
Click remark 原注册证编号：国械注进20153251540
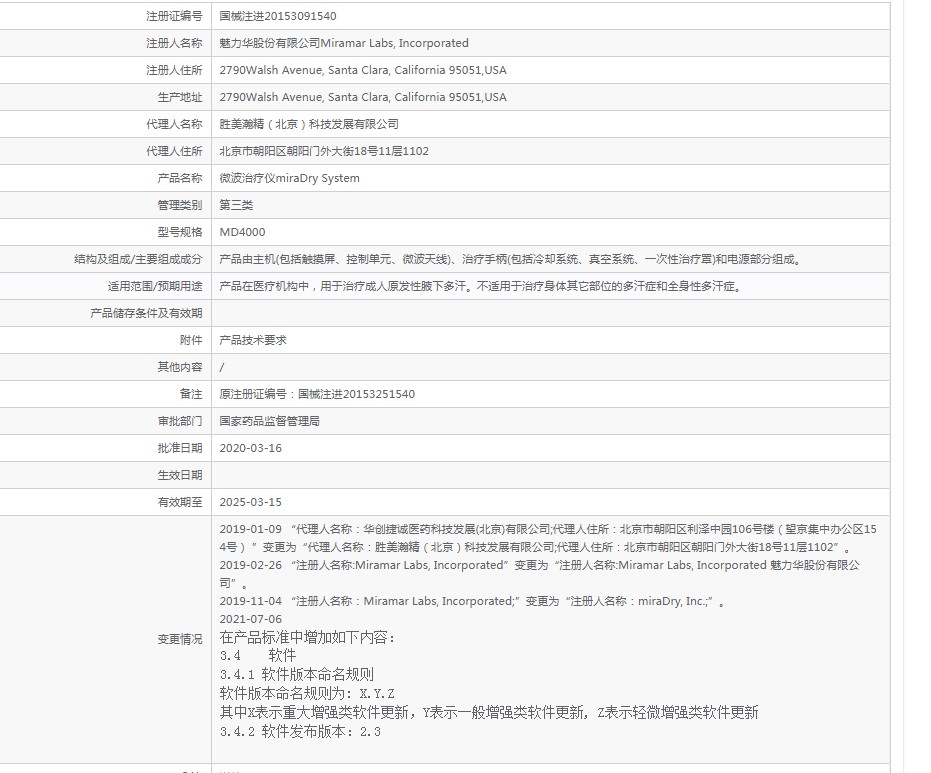tap(317, 394)
